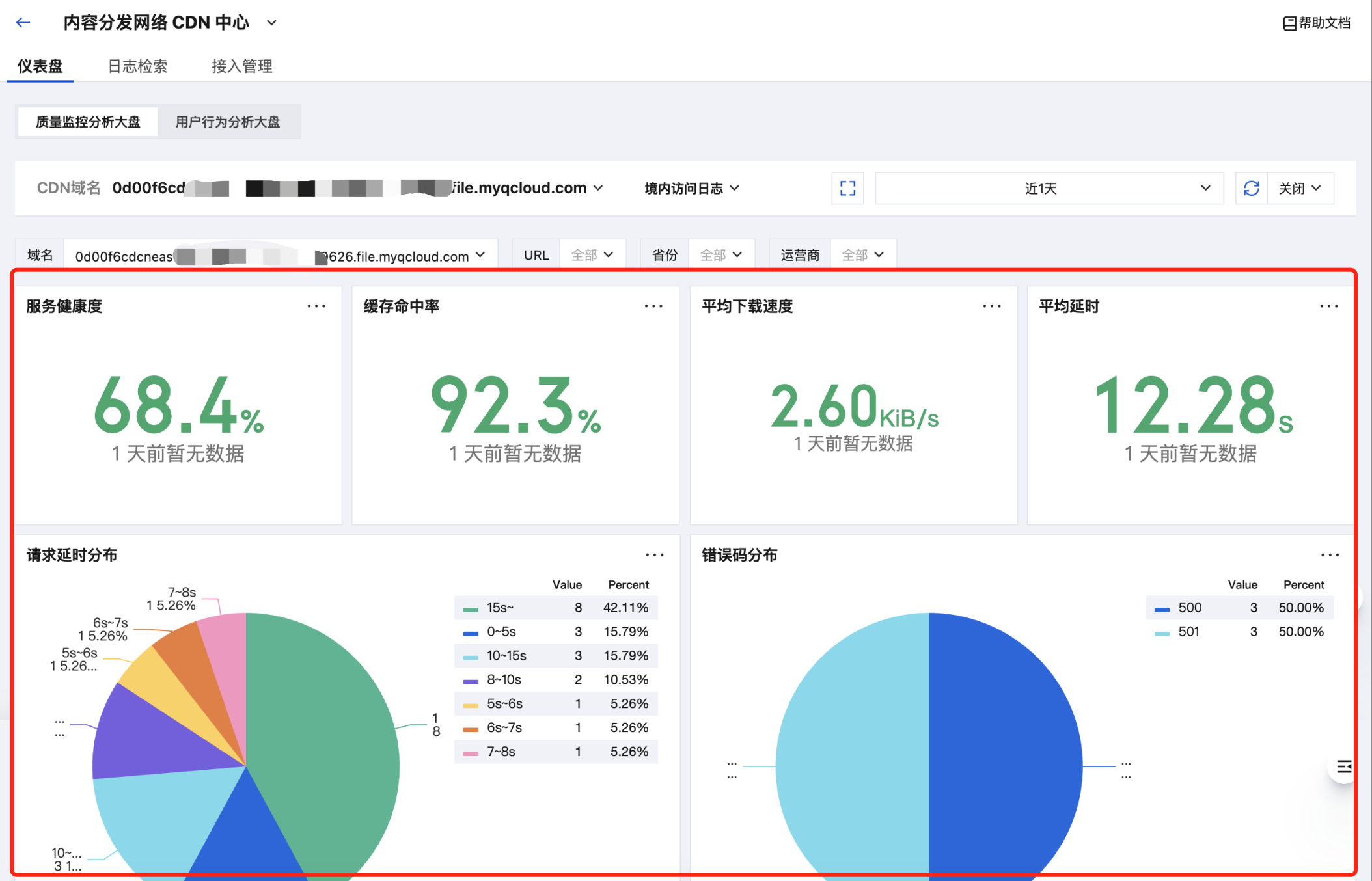
Task: Switch to 用户行为分析大盘 view
Action: coord(228,122)
